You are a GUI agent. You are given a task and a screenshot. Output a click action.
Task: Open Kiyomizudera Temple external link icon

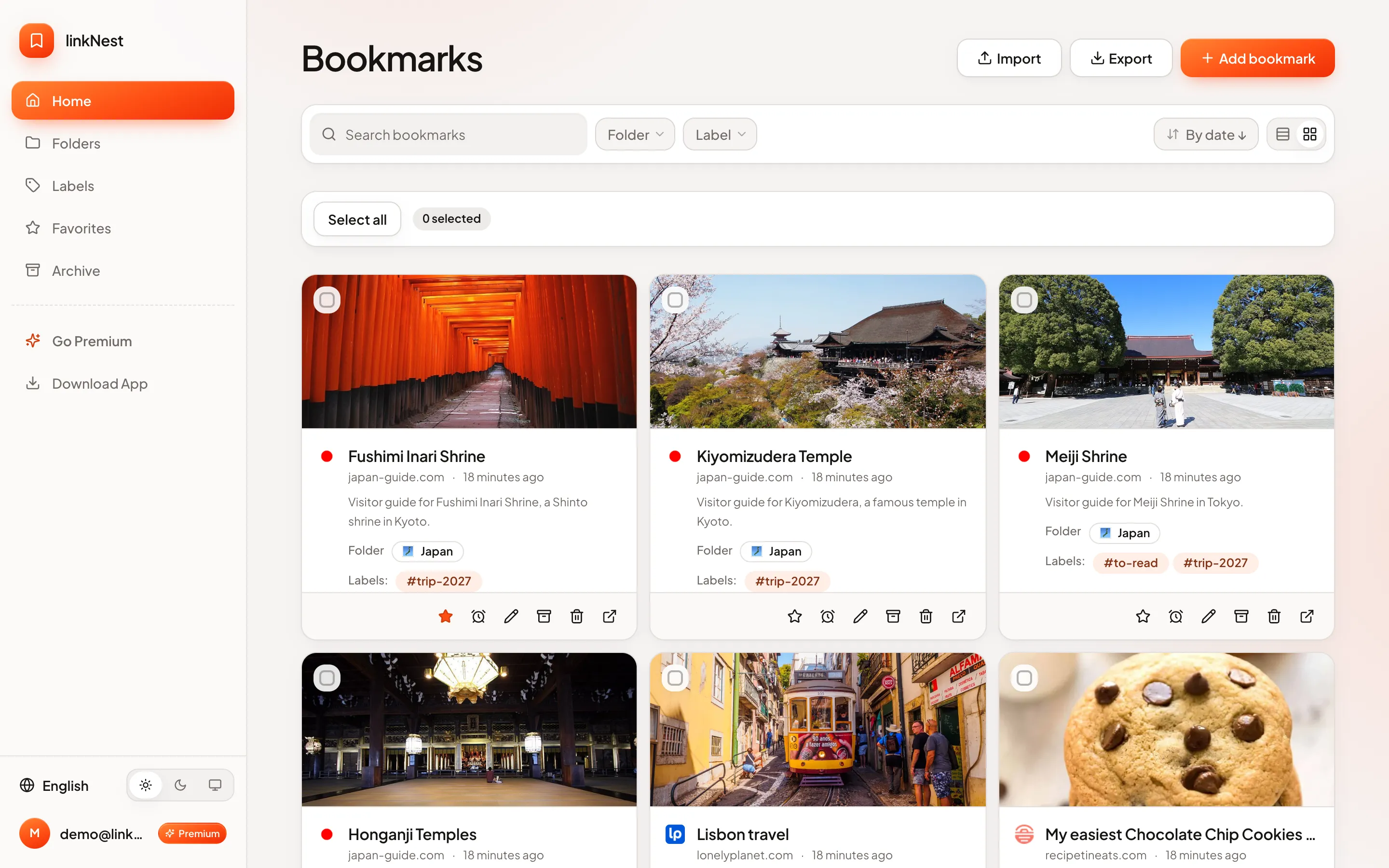[x=958, y=616]
